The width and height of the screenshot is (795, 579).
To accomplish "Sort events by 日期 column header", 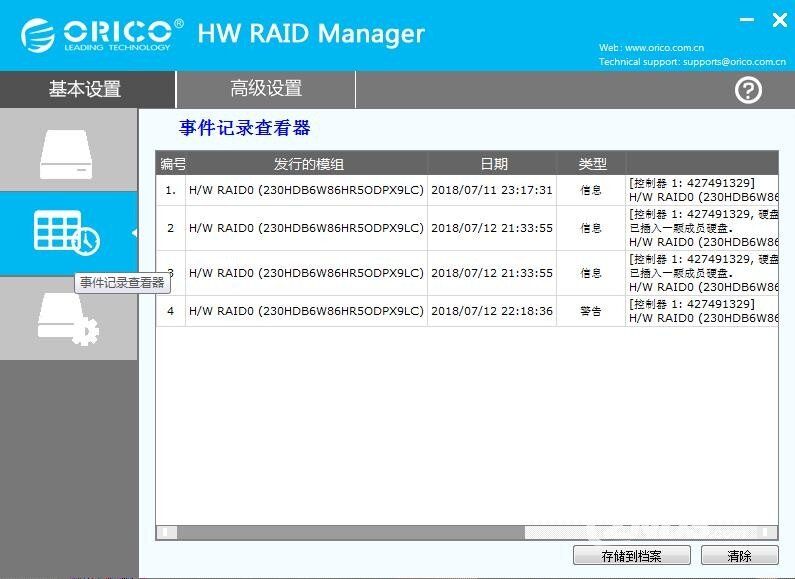I will tap(493, 164).
